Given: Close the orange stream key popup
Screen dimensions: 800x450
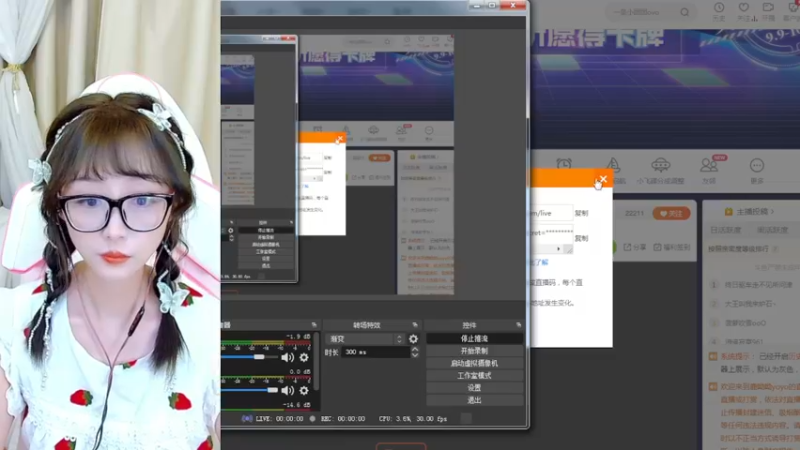Looking at the screenshot, I should point(603,179).
